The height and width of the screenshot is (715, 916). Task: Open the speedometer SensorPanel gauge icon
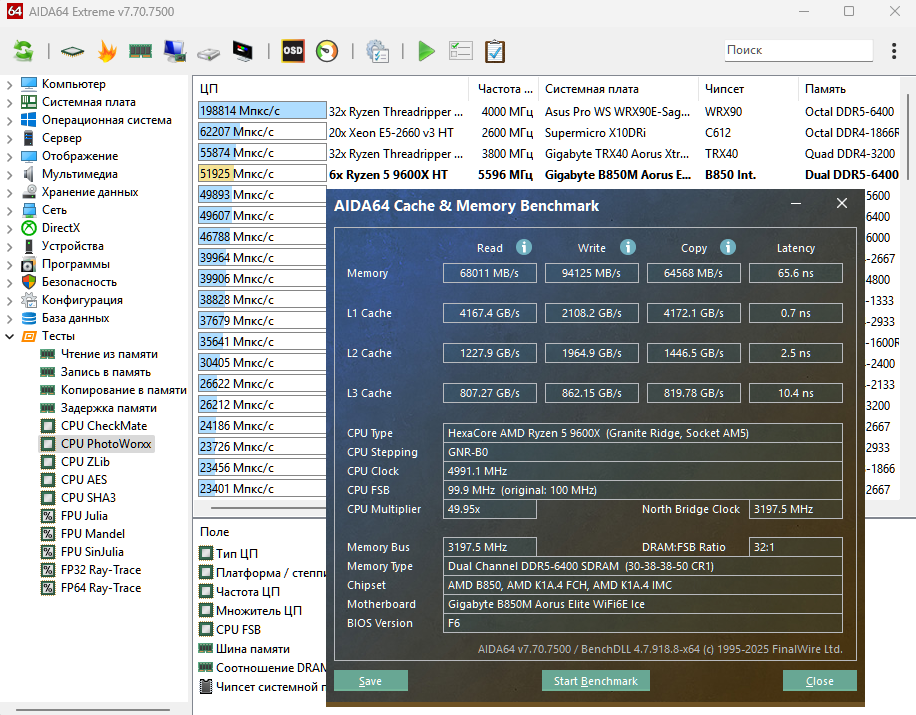coord(326,50)
